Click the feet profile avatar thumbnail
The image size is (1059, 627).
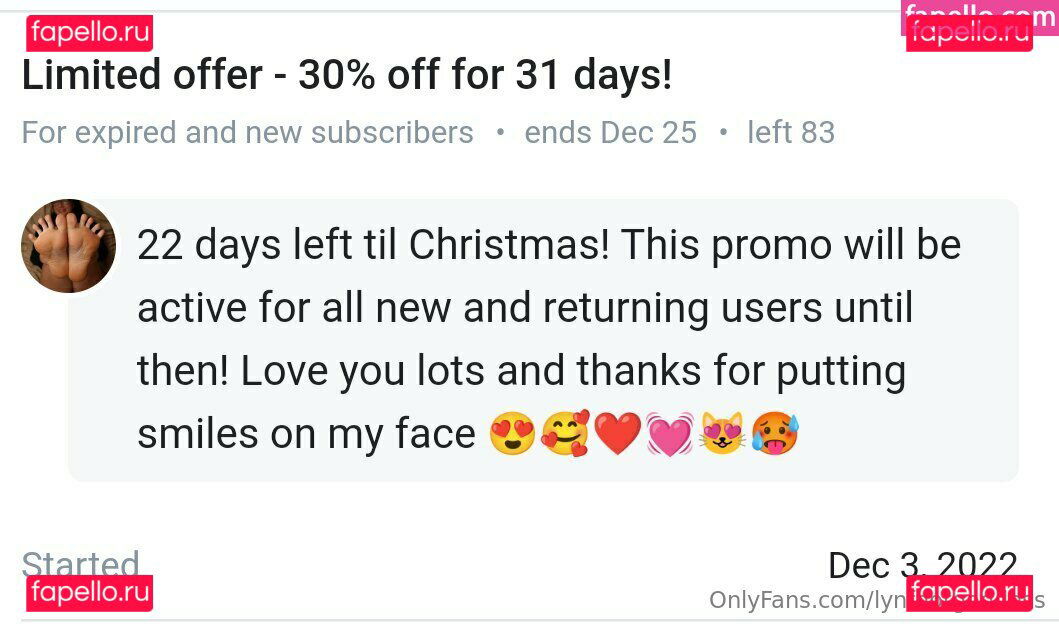tap(68, 246)
